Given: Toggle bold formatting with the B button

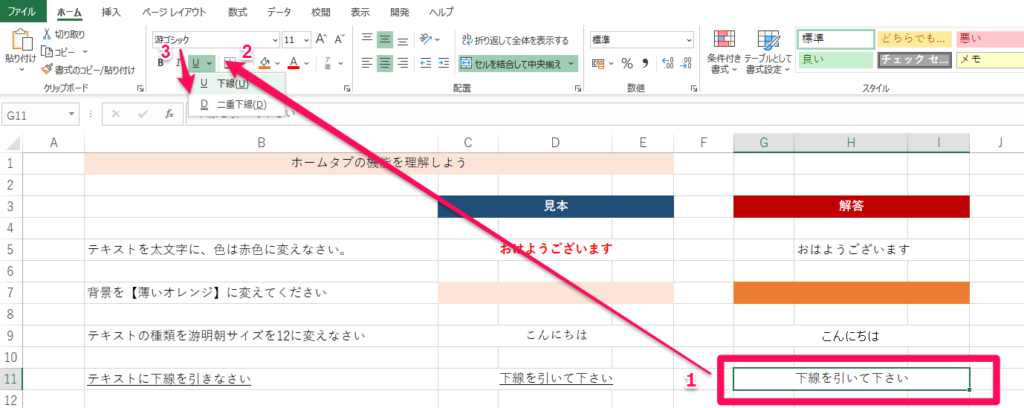Looking at the screenshot, I should pyautogui.click(x=161, y=63).
